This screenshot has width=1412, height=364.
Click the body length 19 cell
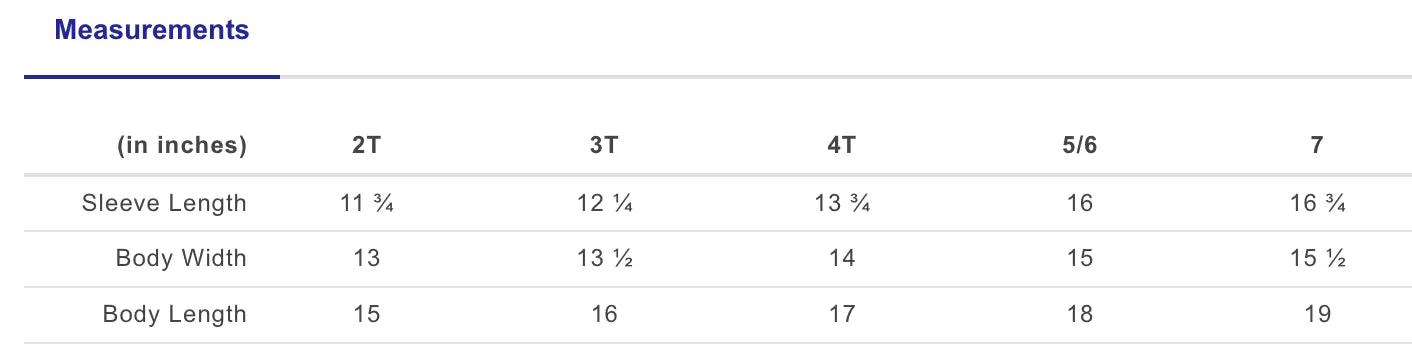1318,314
